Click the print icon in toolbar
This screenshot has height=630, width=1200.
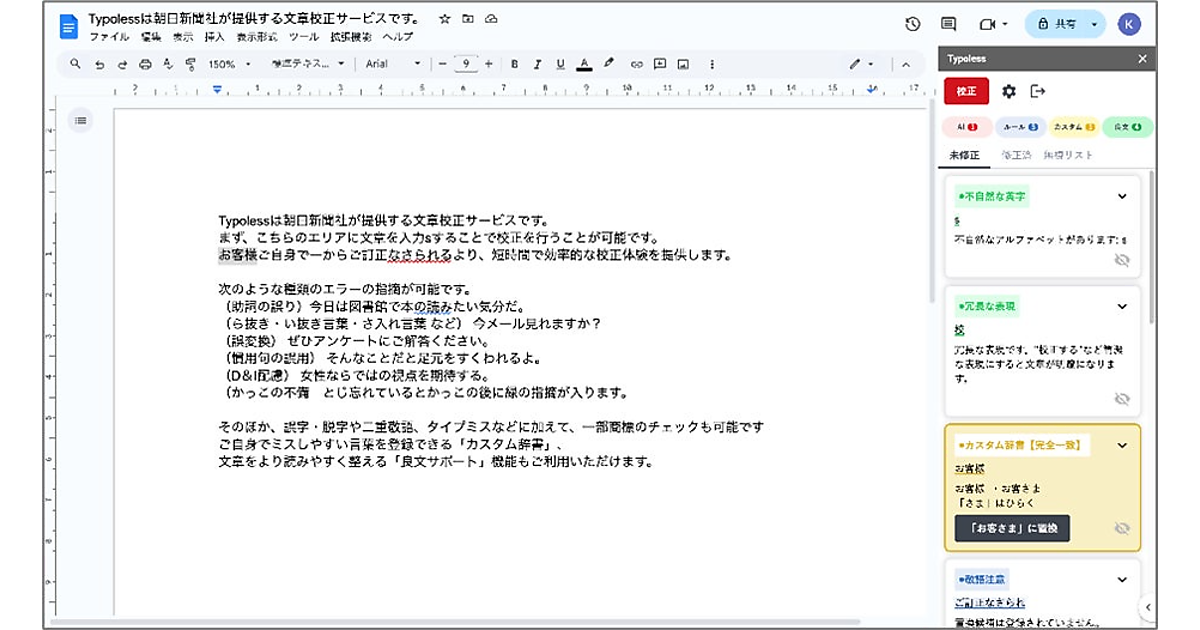[145, 64]
